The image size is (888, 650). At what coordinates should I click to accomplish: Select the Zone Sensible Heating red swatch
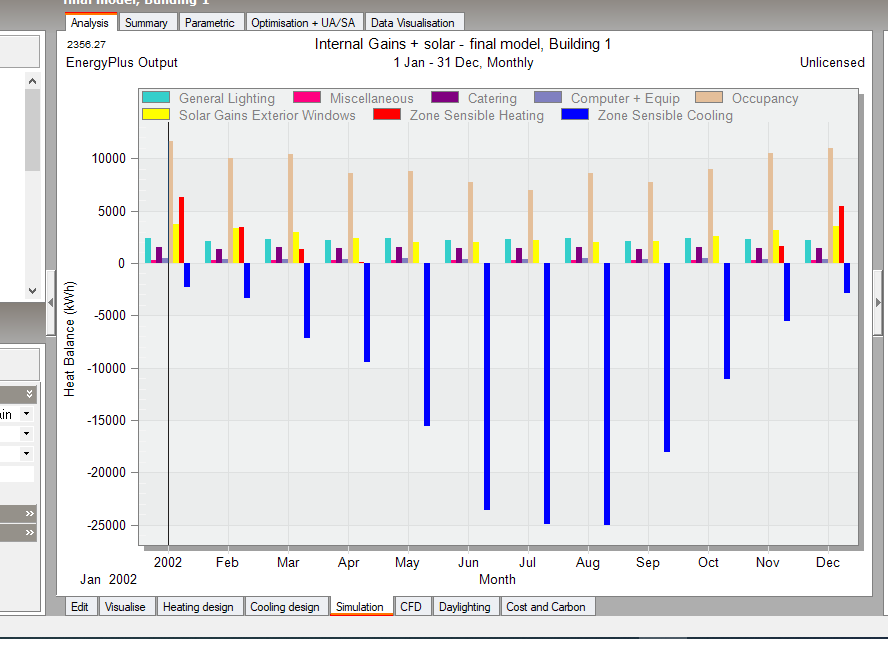coord(387,114)
